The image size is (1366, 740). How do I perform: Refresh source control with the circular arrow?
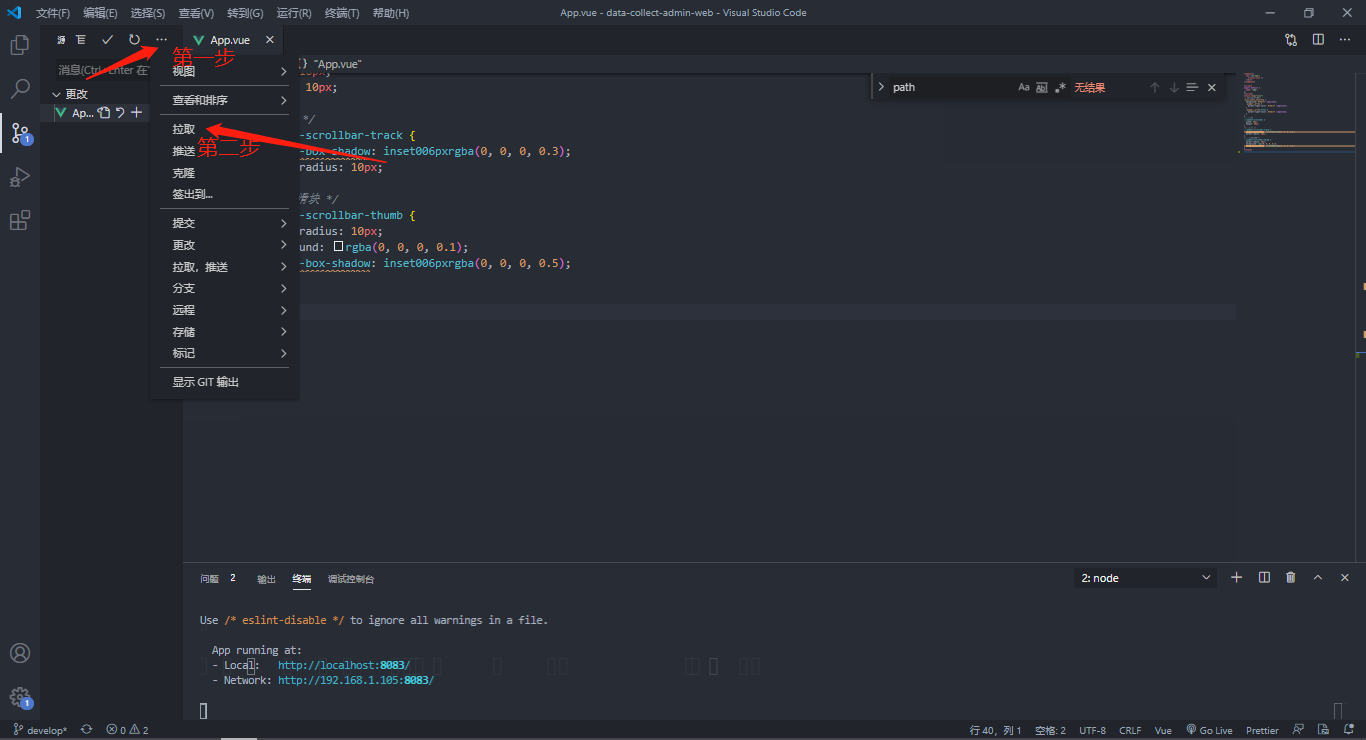134,40
